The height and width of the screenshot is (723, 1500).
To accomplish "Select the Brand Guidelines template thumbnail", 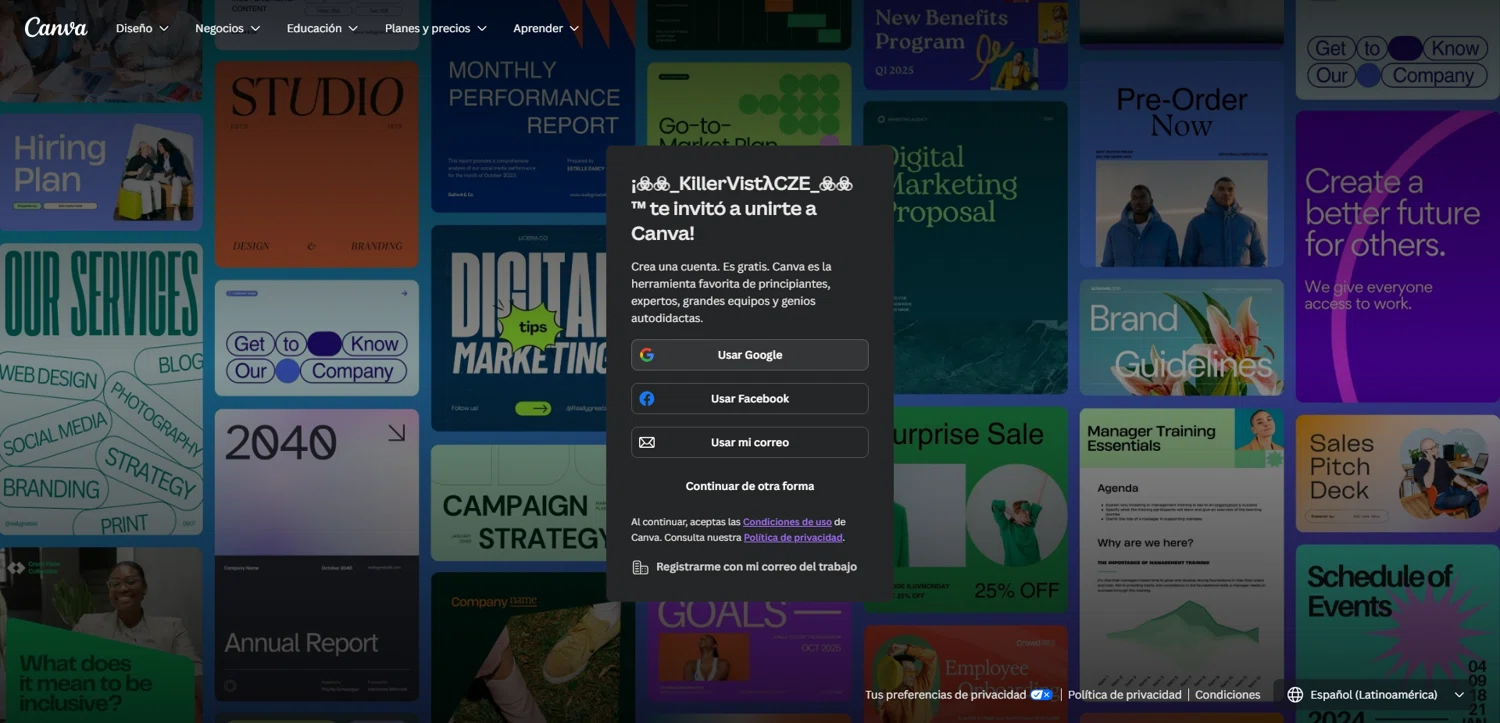I will point(1182,338).
